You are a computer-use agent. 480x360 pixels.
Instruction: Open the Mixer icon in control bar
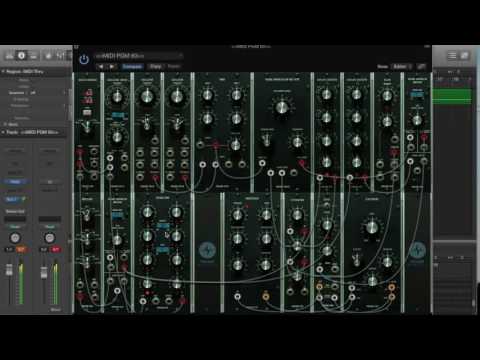60,56
